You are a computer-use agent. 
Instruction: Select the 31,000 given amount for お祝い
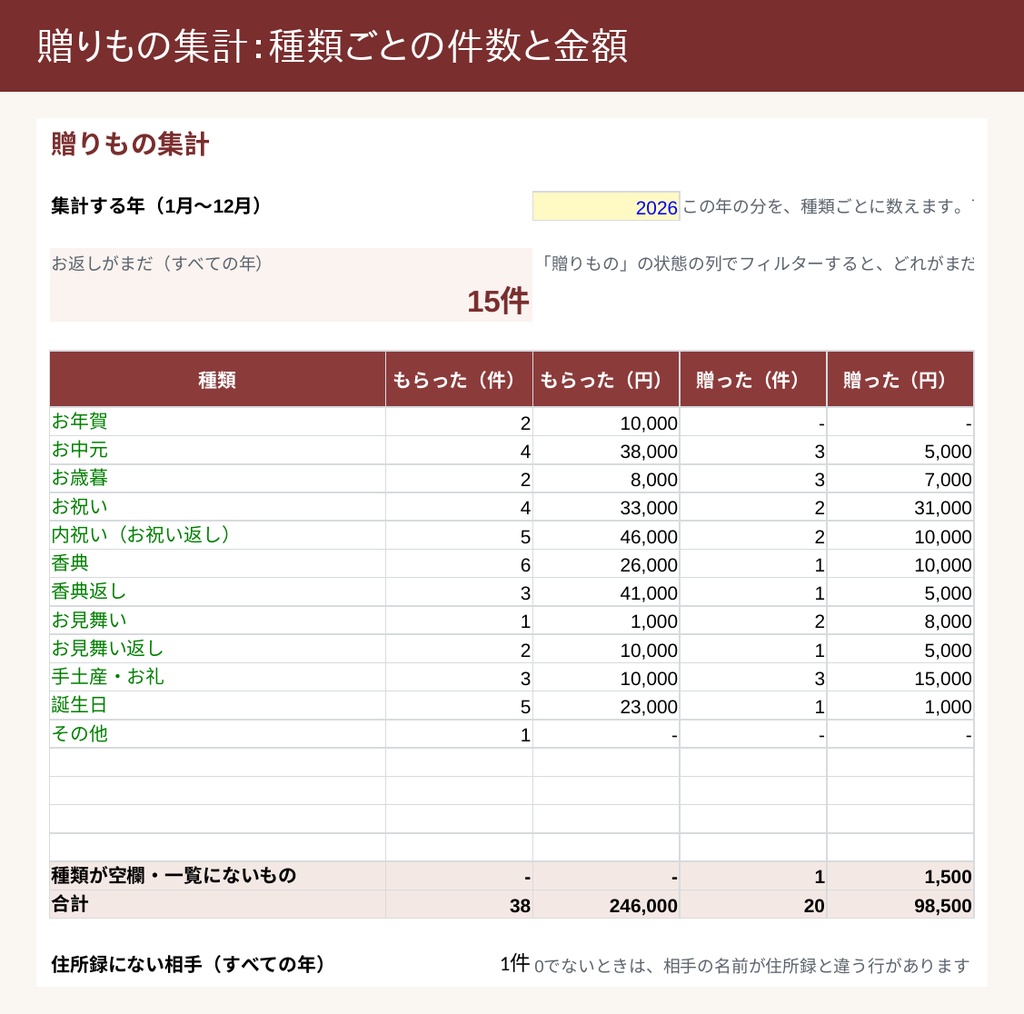900,507
